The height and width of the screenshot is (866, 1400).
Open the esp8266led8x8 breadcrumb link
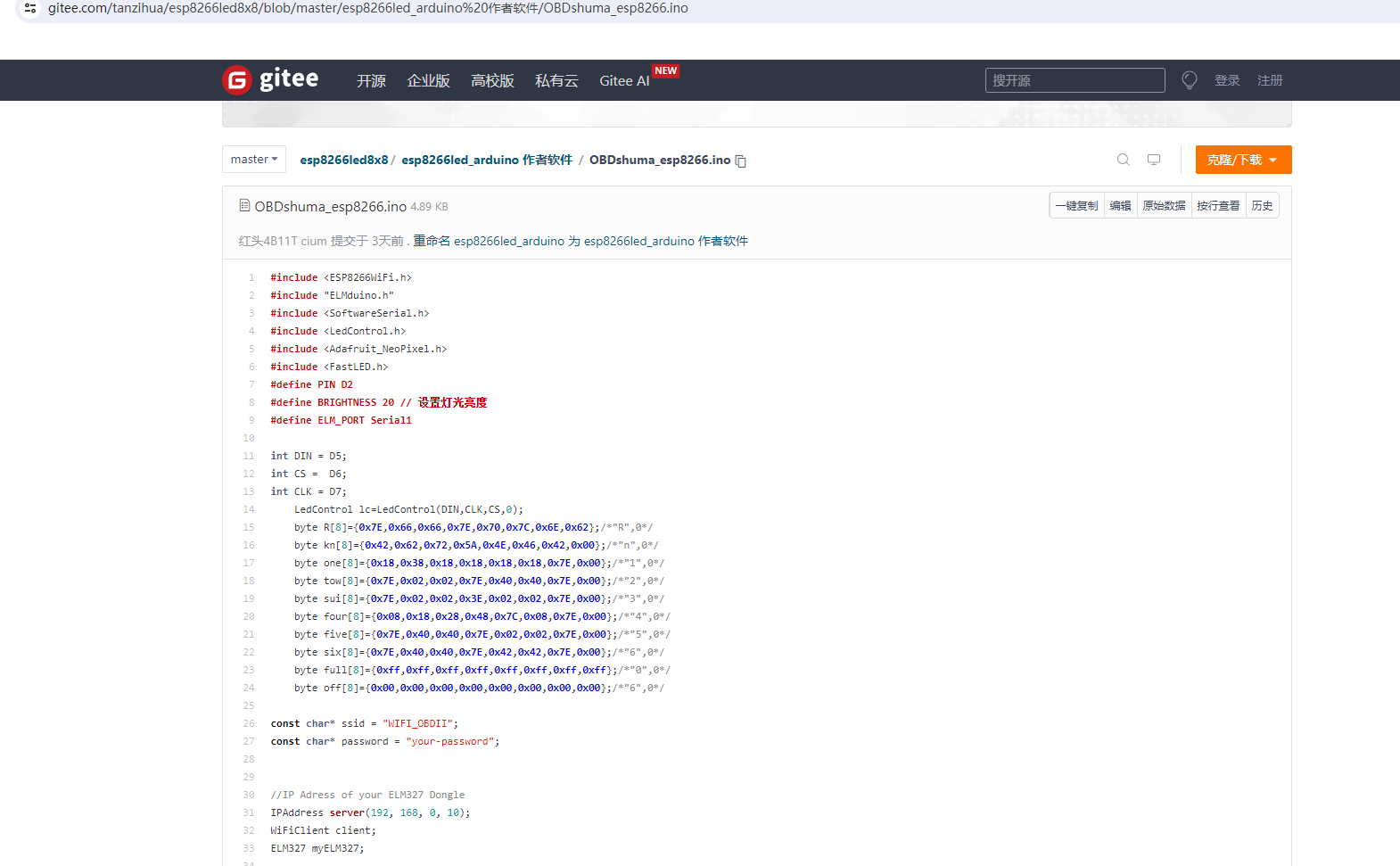point(344,160)
